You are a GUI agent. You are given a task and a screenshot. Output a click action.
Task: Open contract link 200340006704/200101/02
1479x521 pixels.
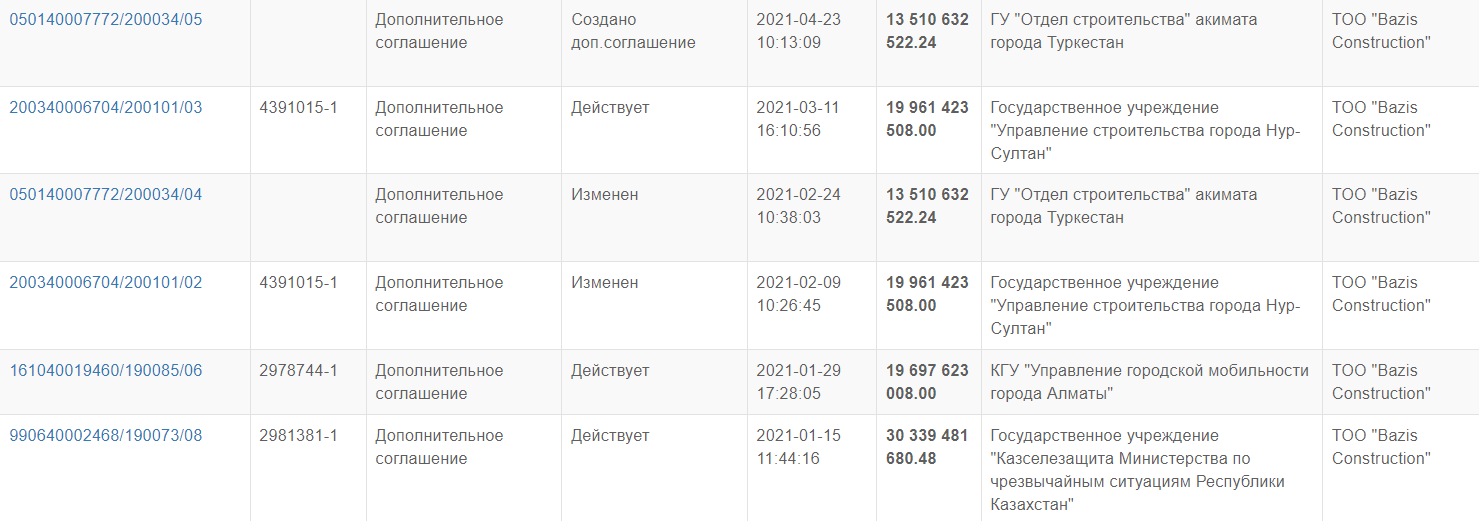(105, 283)
